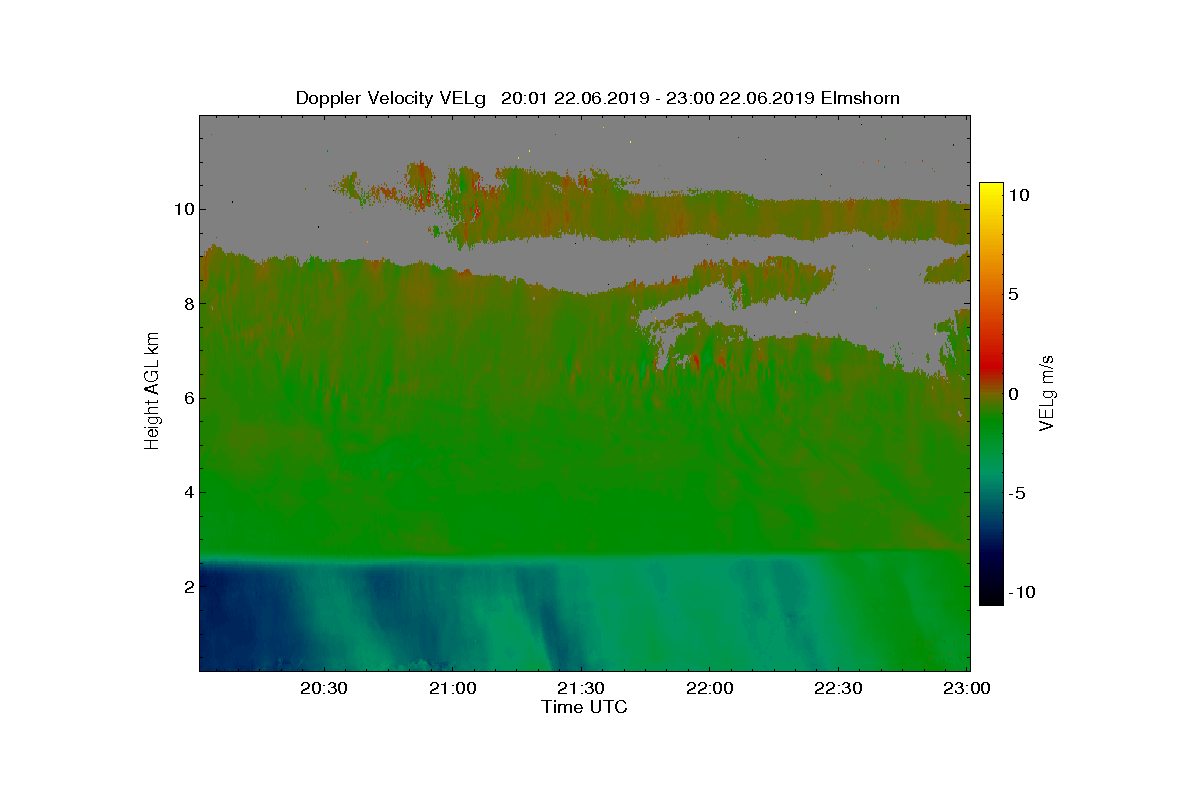This screenshot has width=1200, height=800.
Task: Click the 'VELg m/s' colorbar label
Action: click(x=1047, y=392)
